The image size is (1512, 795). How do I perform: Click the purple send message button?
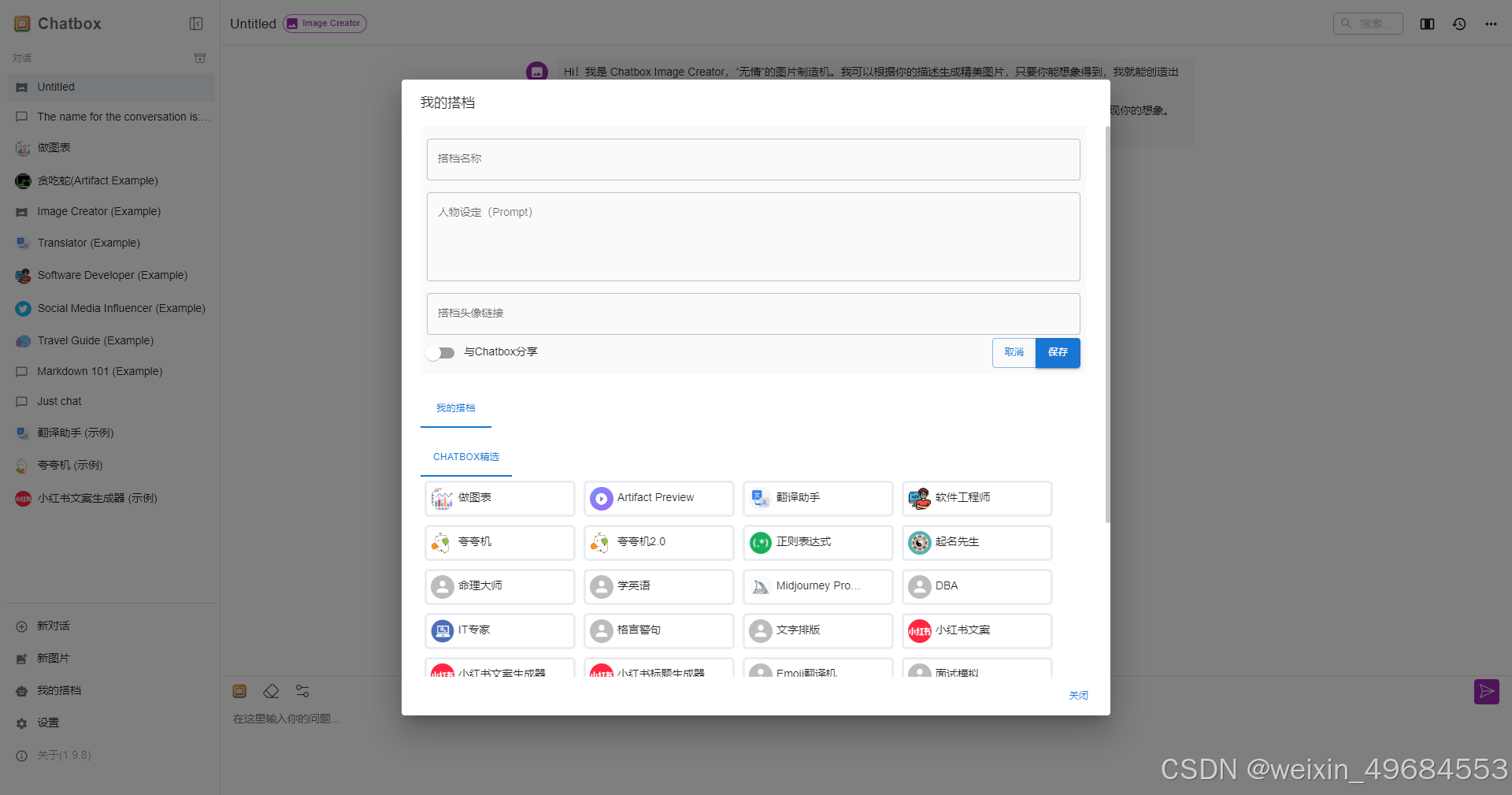pyautogui.click(x=1487, y=692)
